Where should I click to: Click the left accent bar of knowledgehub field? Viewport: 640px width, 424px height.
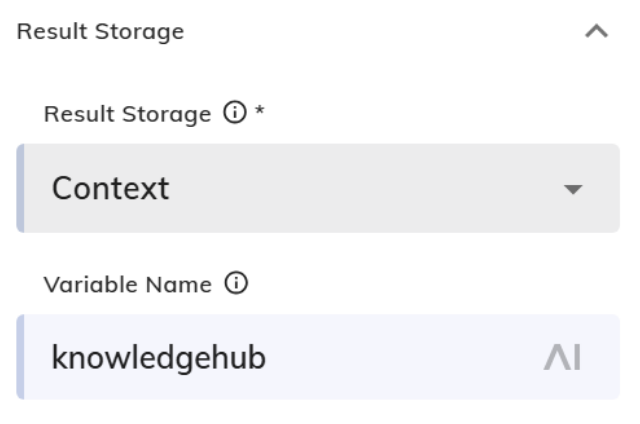(x=19, y=357)
